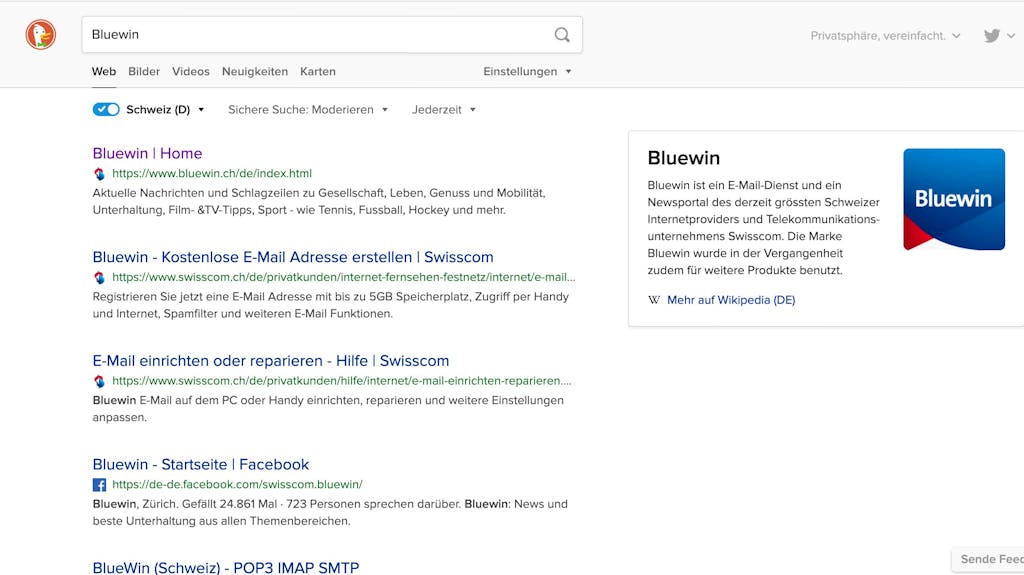The width and height of the screenshot is (1024, 575).
Task: Click the DuckDuckGo duck logo
Action: coord(40,35)
